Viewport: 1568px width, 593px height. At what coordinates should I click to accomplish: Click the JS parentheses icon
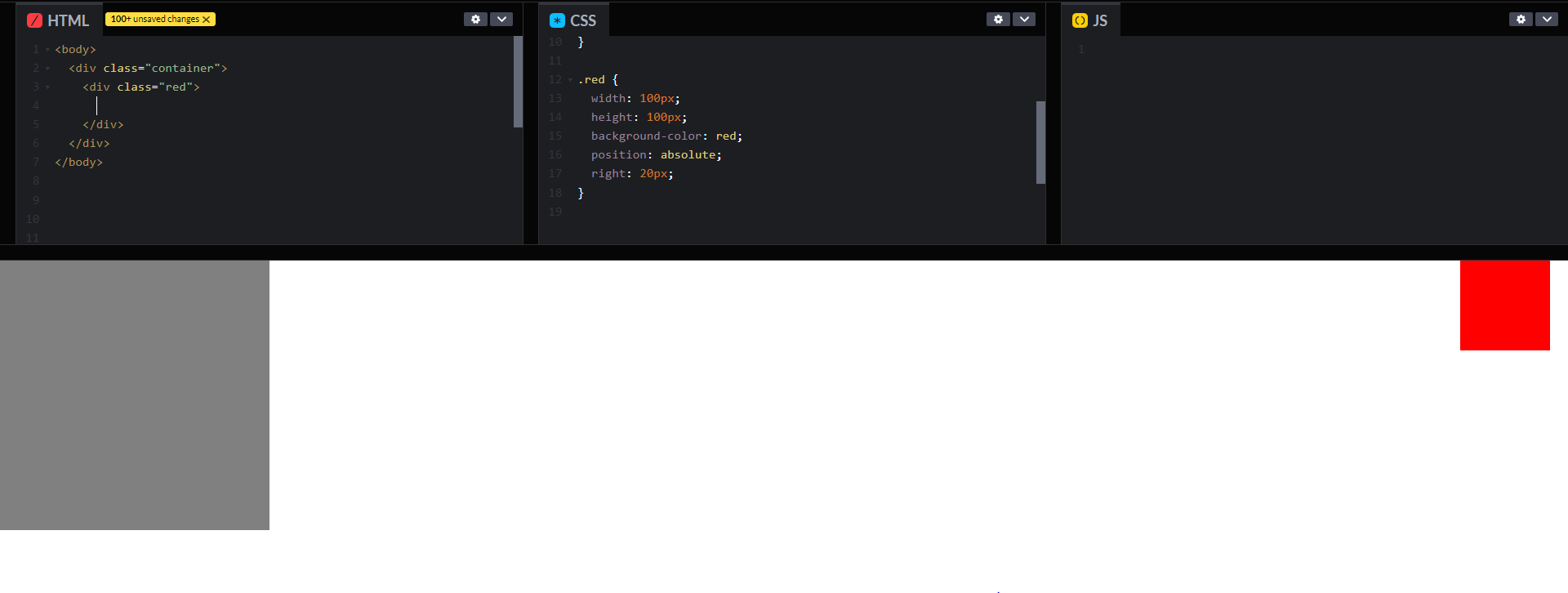point(1080,20)
